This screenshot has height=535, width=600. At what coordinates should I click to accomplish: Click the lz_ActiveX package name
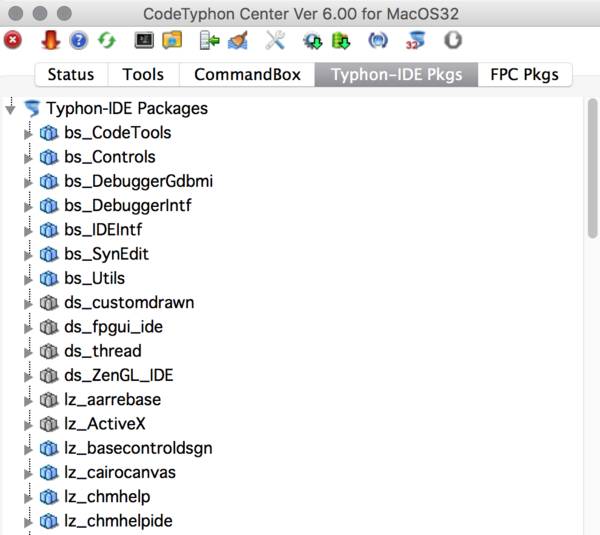[105, 424]
